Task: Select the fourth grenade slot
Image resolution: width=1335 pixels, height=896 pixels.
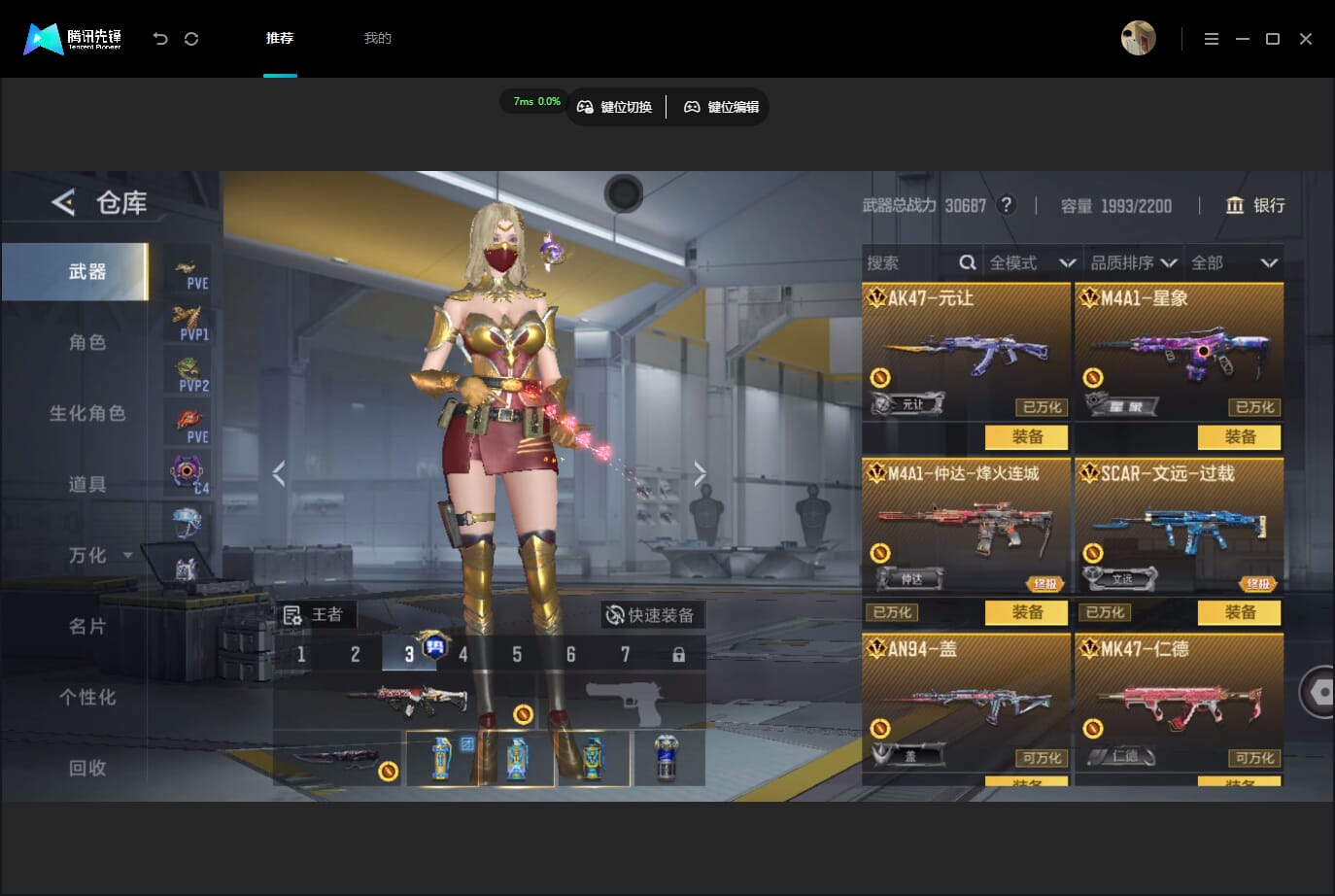Action: 668,758
